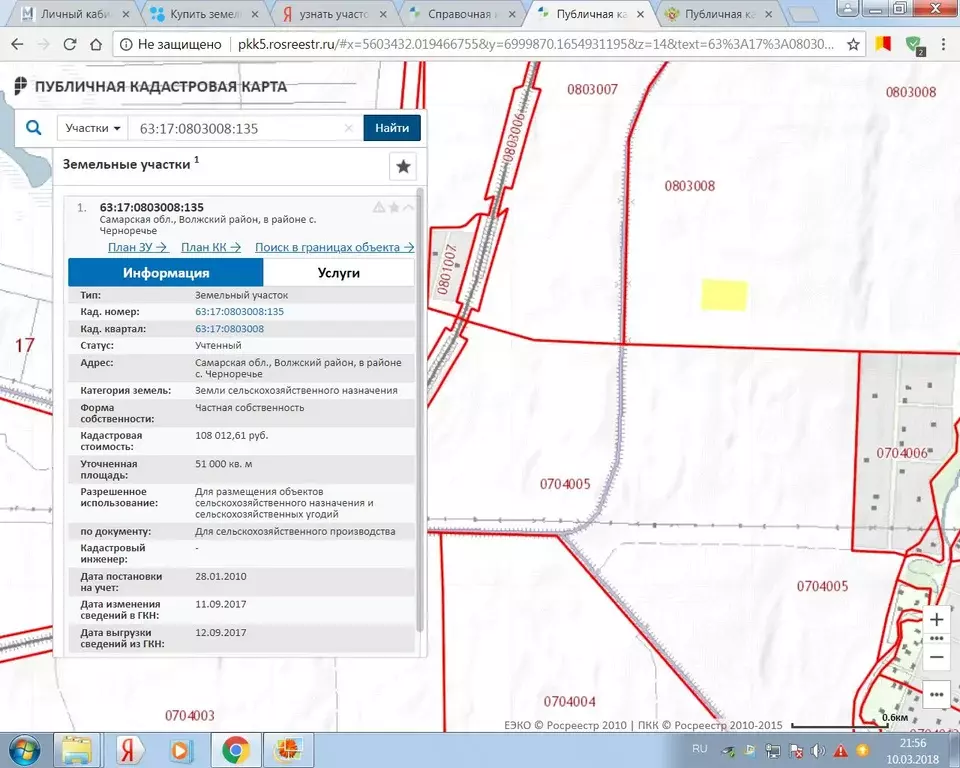Add result 63:17:0803008:135 to favorites
Image resolution: width=960 pixels, height=768 pixels.
pos(394,207)
